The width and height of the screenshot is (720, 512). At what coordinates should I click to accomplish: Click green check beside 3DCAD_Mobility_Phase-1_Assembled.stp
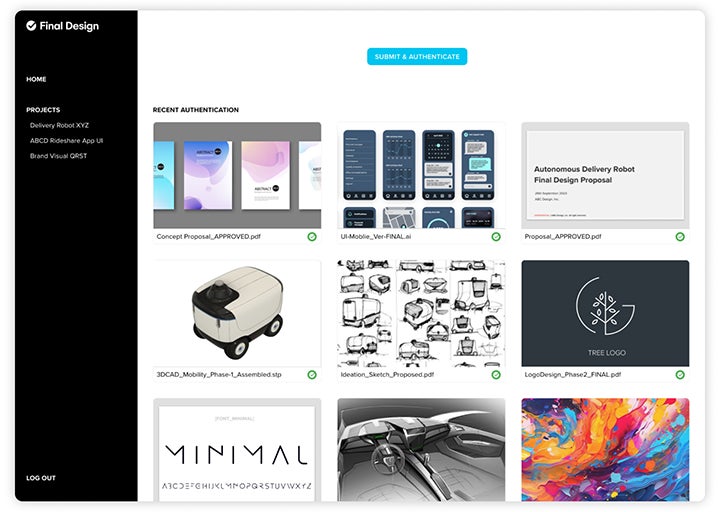312,375
